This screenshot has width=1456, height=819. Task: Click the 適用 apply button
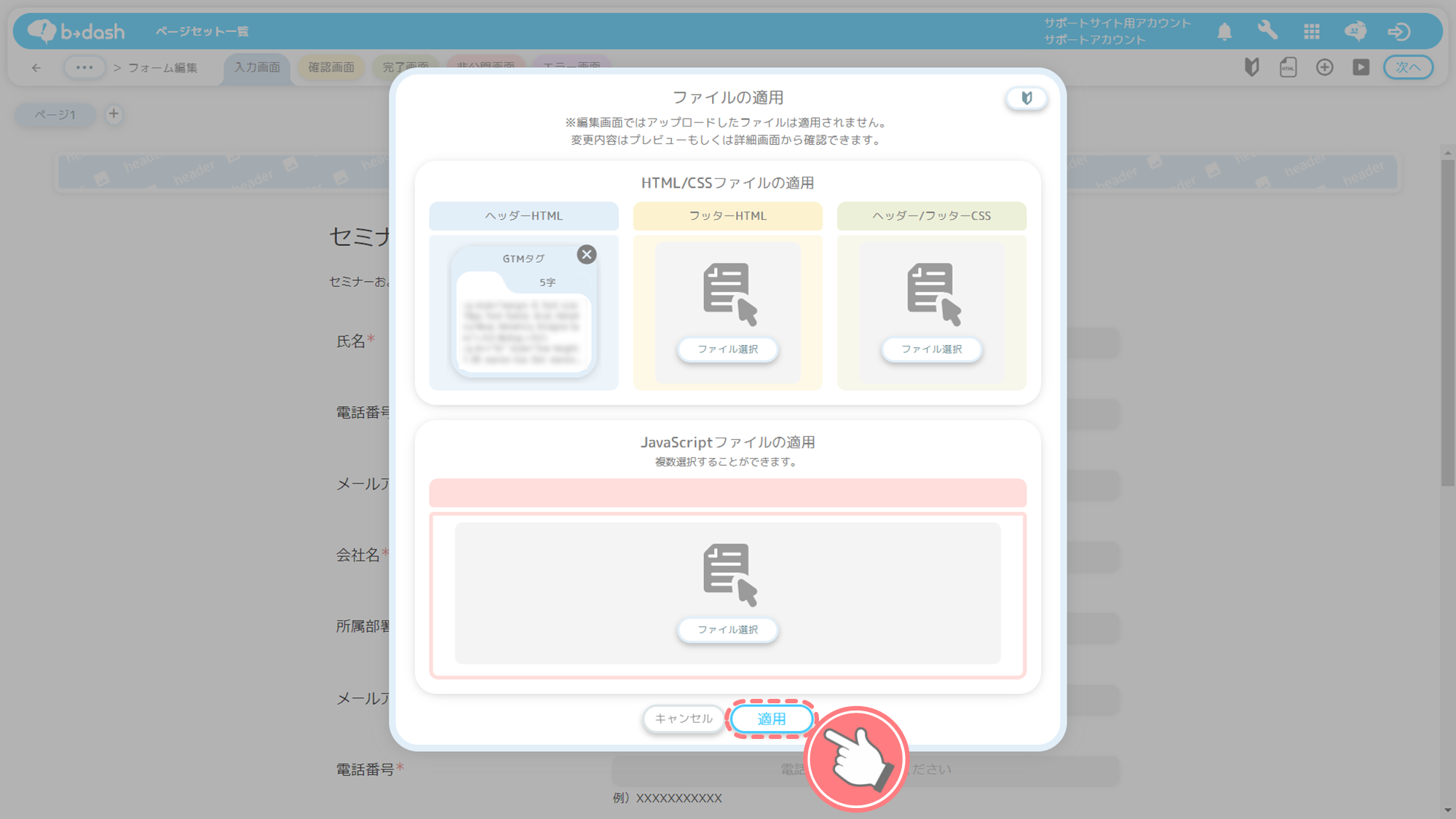point(772,719)
